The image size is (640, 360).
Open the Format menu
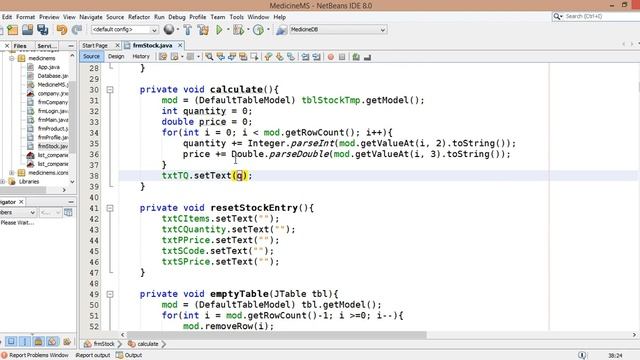click(25, 17)
